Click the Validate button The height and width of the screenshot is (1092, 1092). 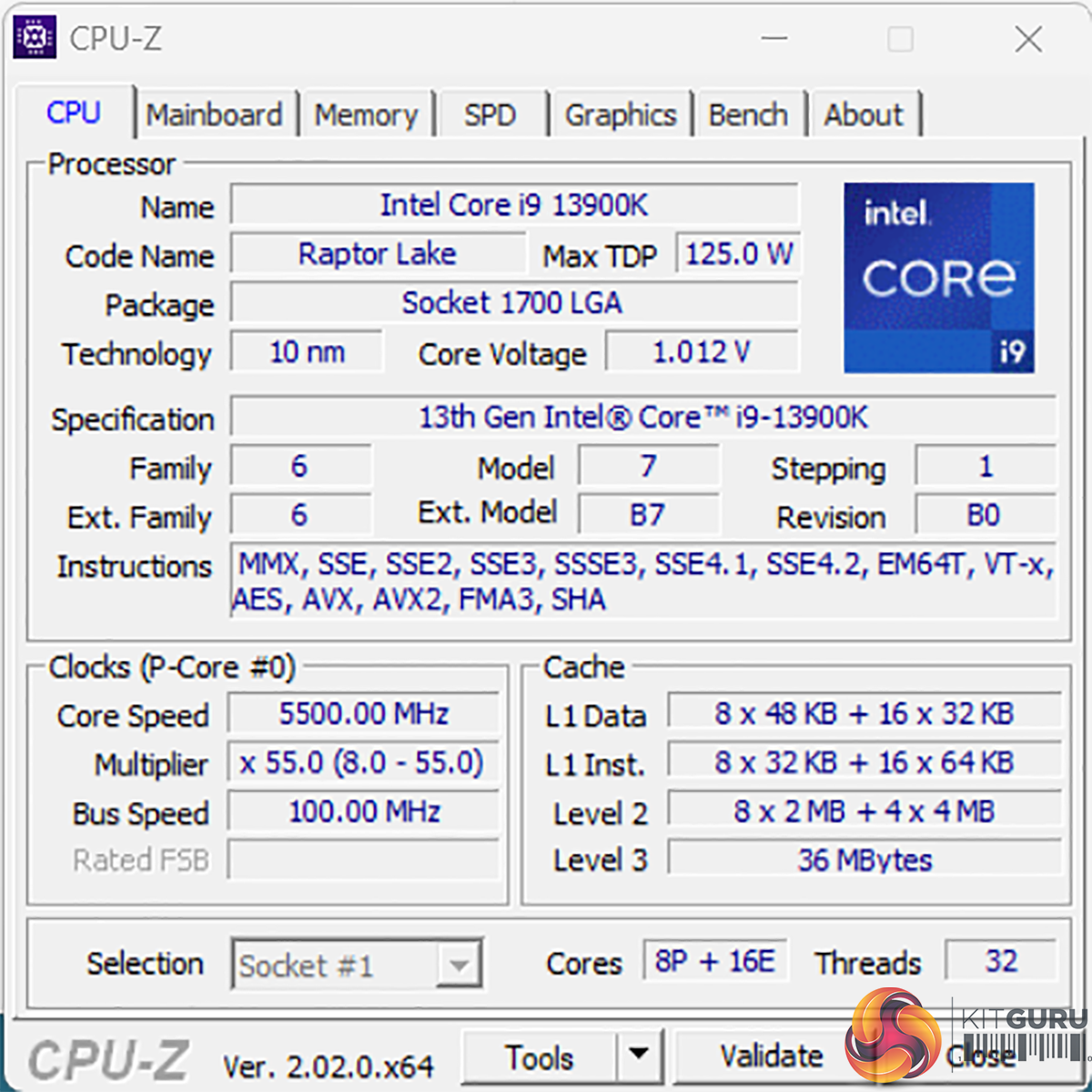[x=772, y=1056]
